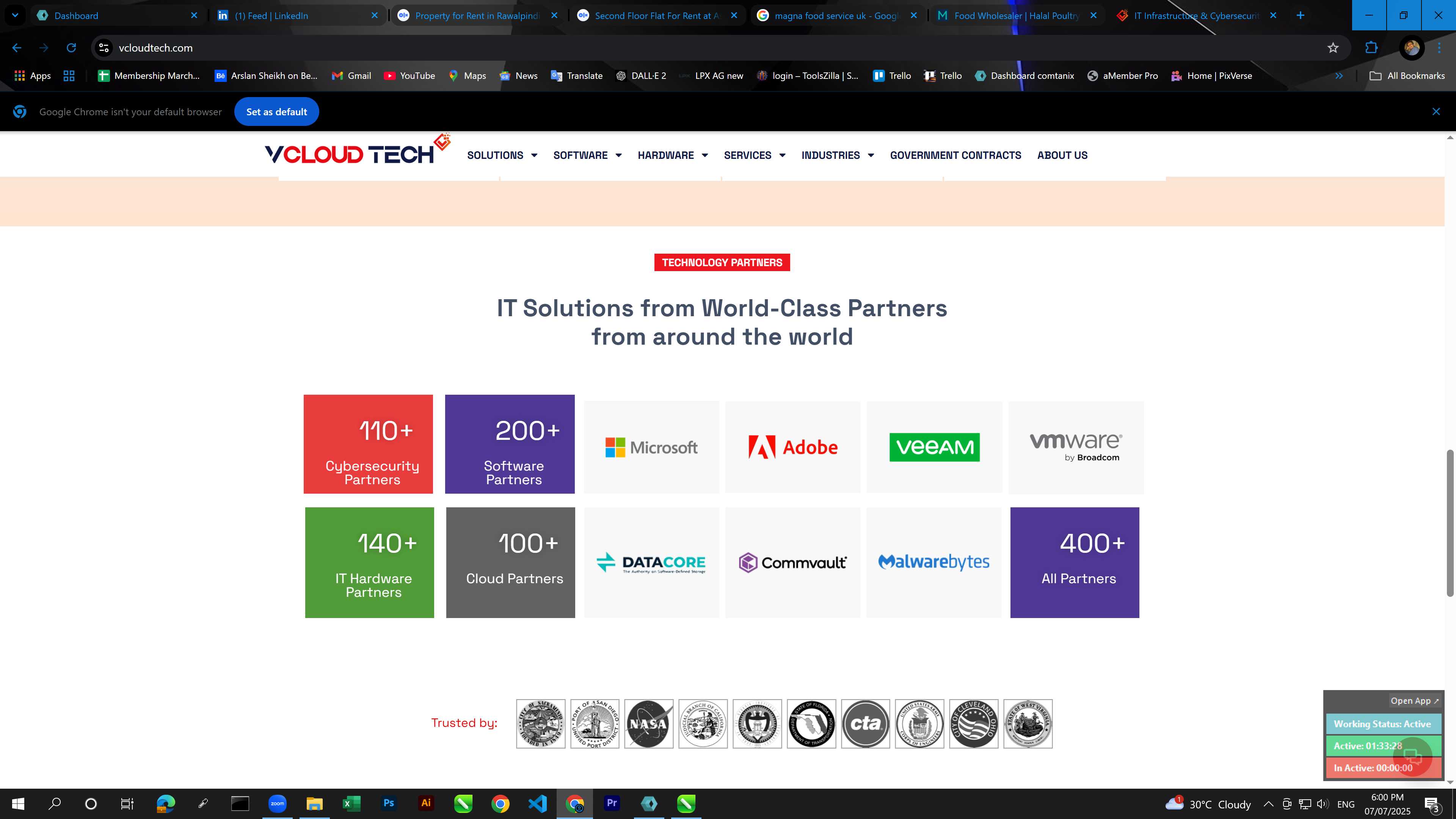Screen dimensions: 1456x819
Task: Go back with the browser back arrow
Action: point(17,48)
